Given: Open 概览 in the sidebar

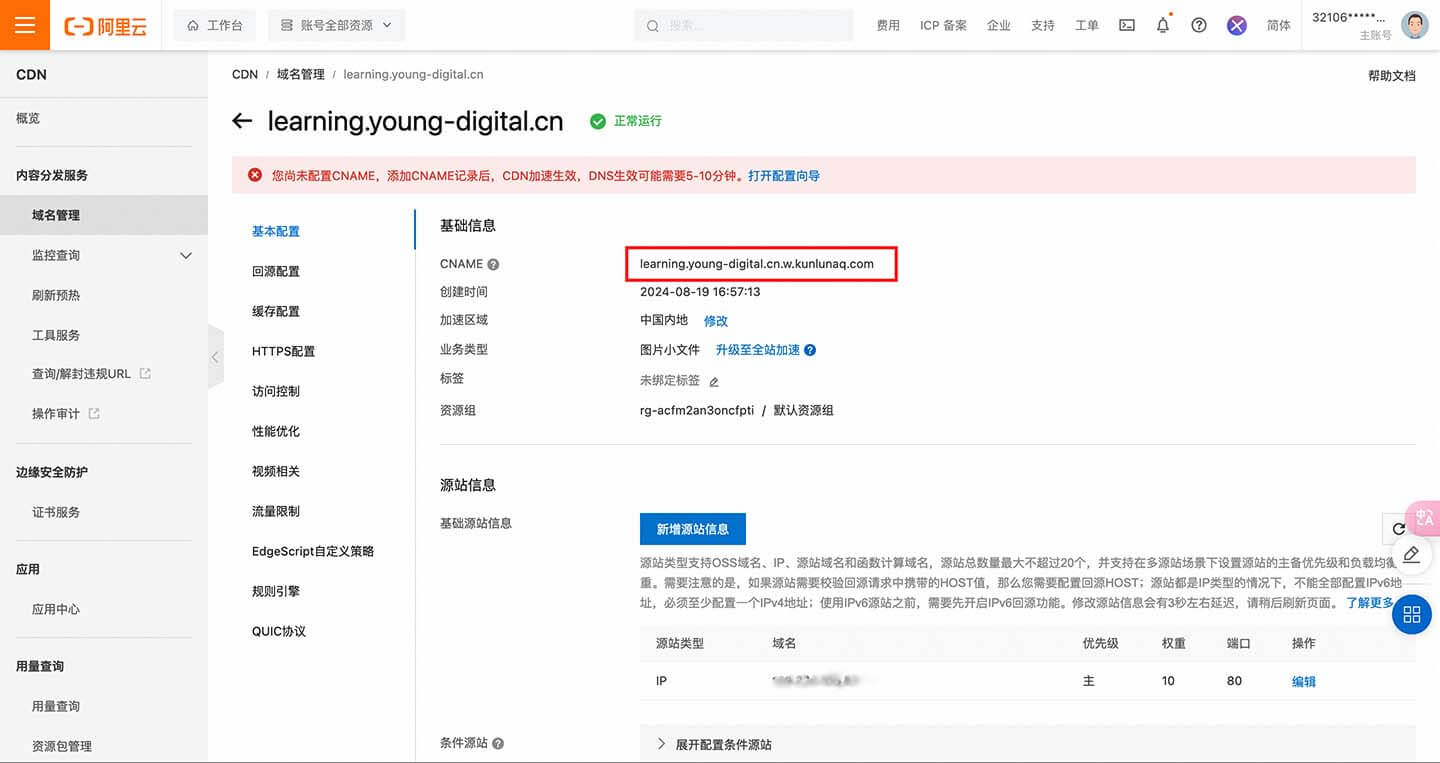Looking at the screenshot, I should tap(28, 118).
